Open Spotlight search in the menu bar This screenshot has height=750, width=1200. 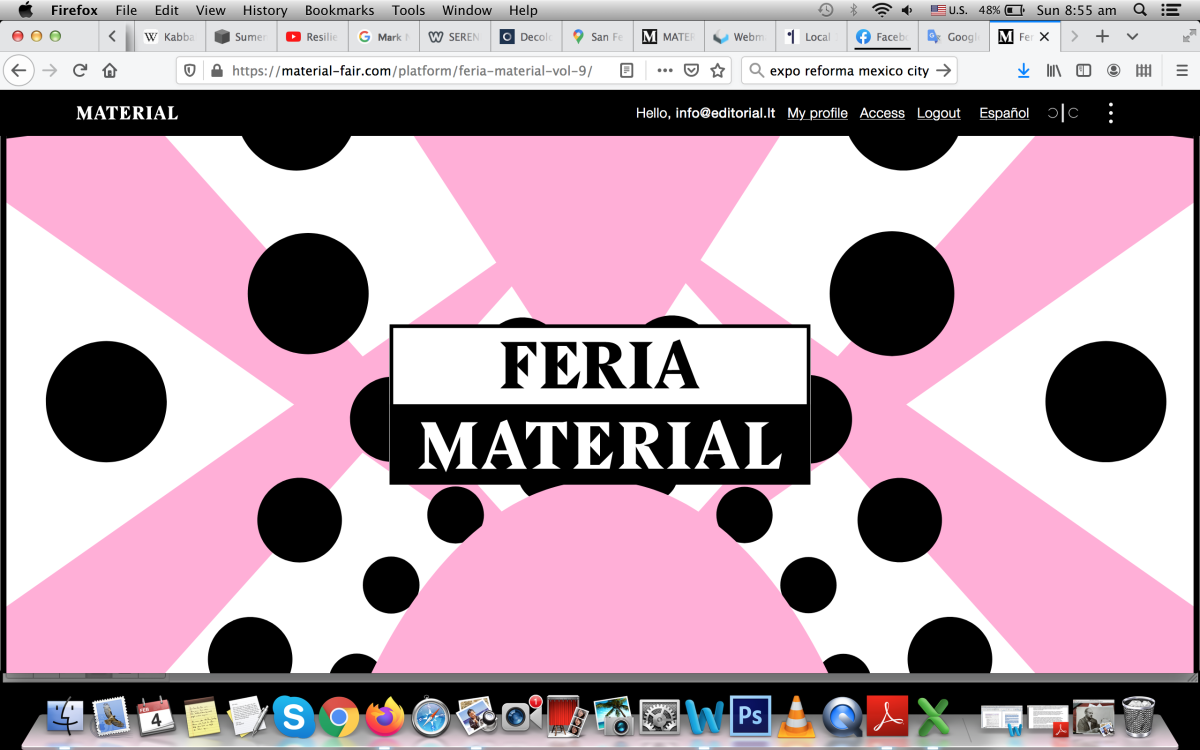point(1140,10)
